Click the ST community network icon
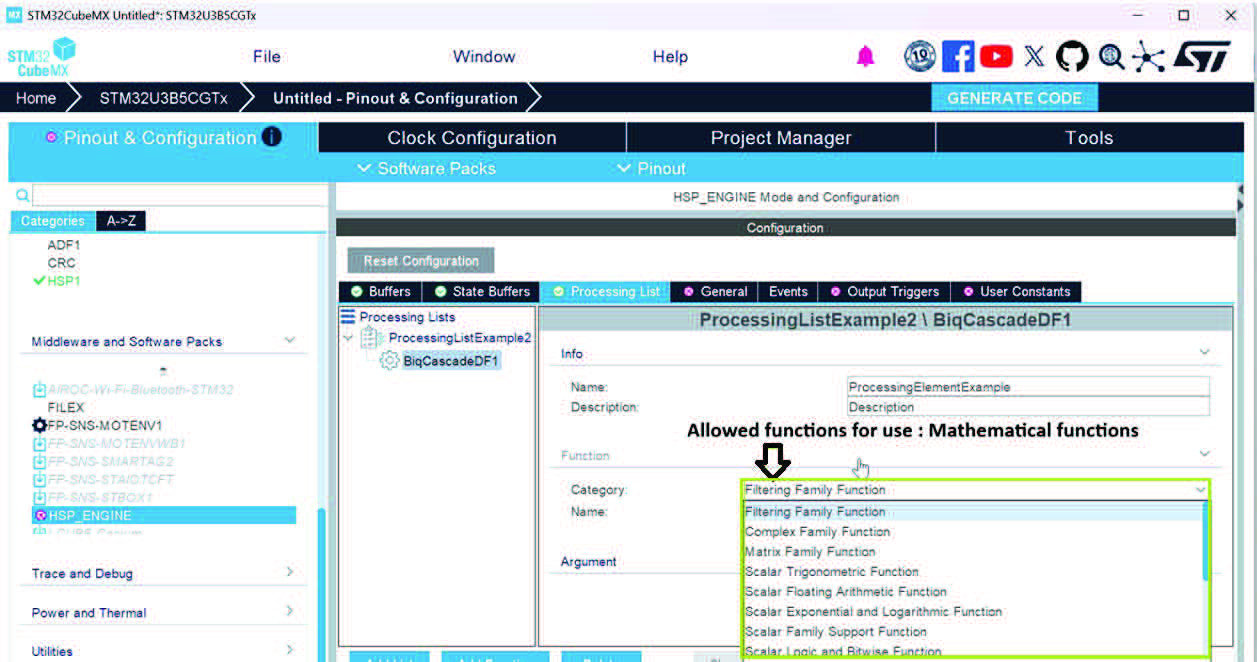The height and width of the screenshot is (662, 1257). (x=1148, y=57)
